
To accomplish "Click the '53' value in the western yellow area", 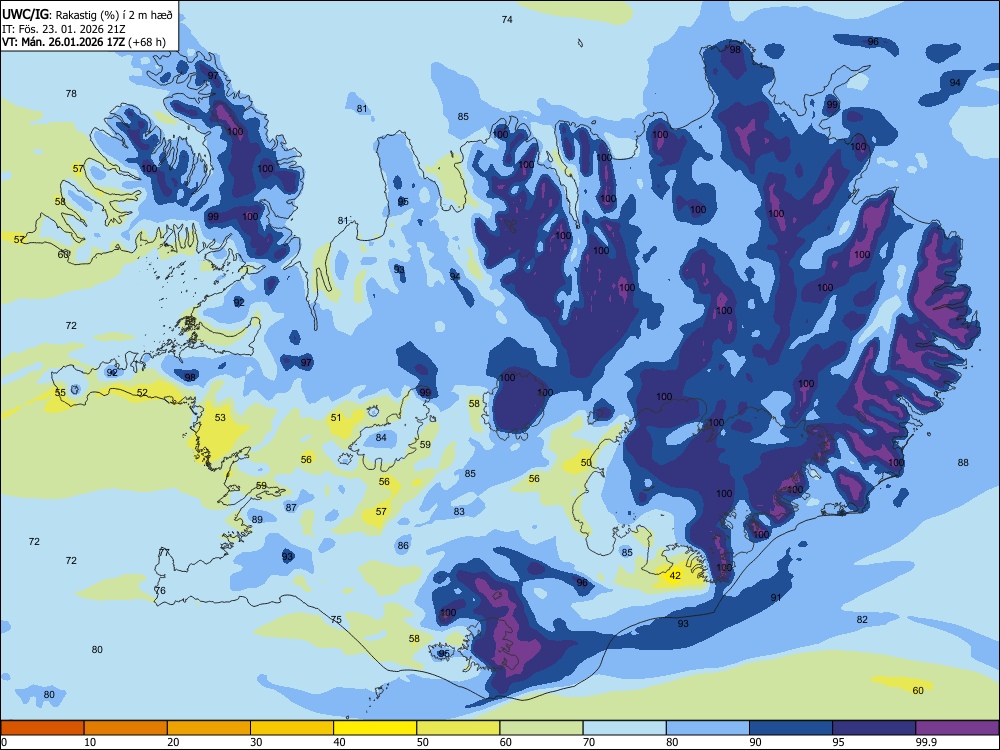I will tap(220, 418).
